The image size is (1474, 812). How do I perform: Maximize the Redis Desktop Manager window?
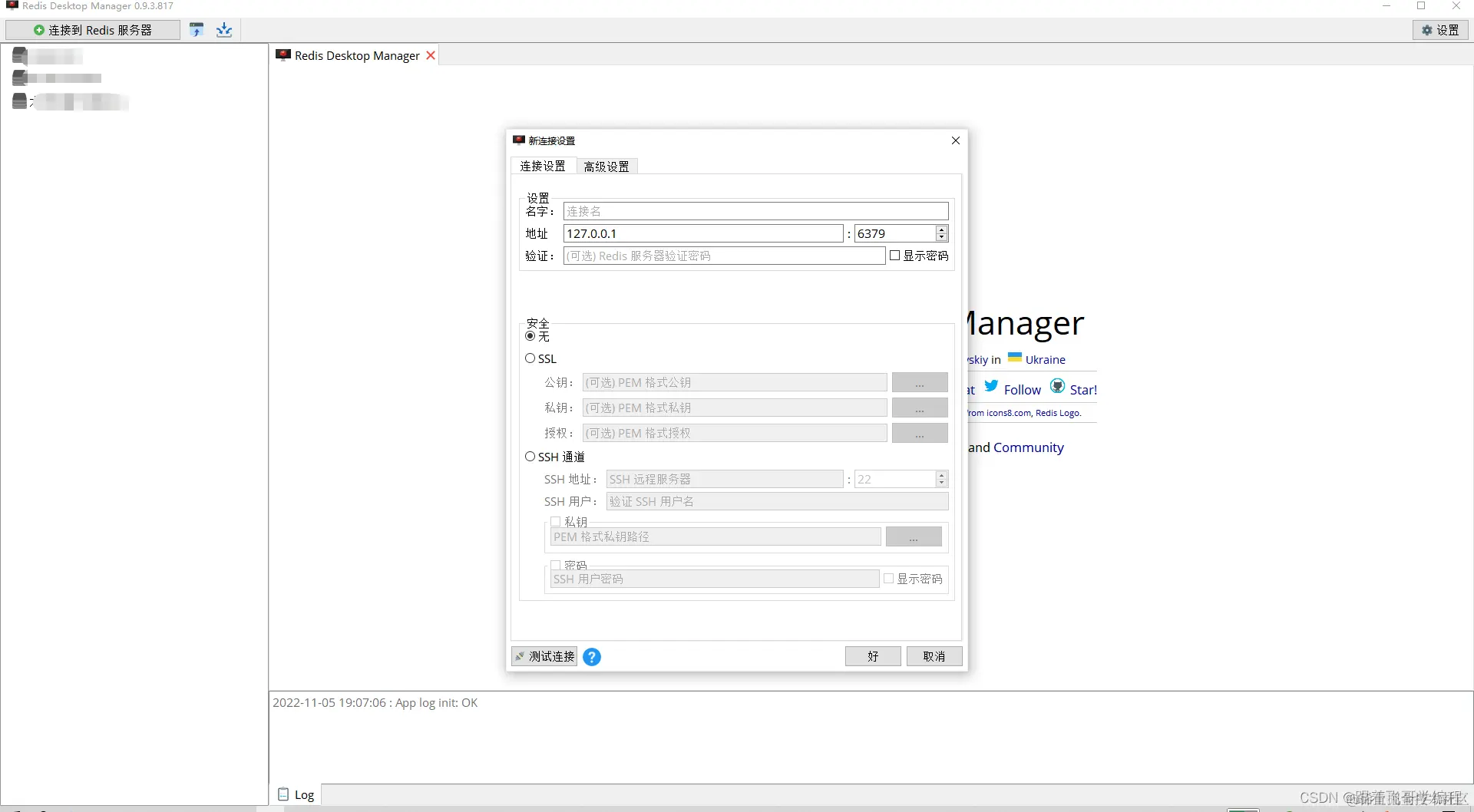[x=1421, y=6]
